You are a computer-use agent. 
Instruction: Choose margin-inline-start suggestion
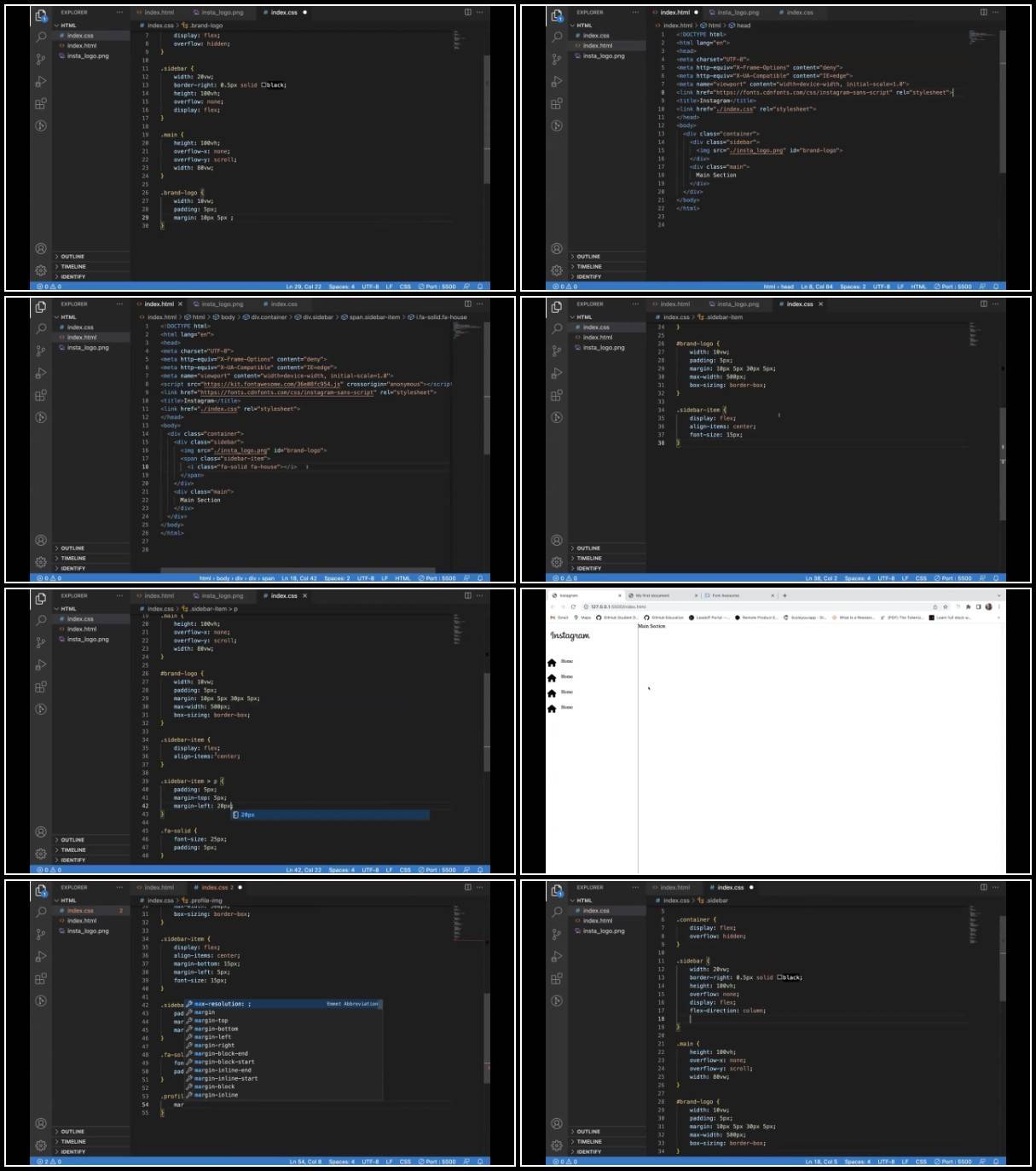283,1079
